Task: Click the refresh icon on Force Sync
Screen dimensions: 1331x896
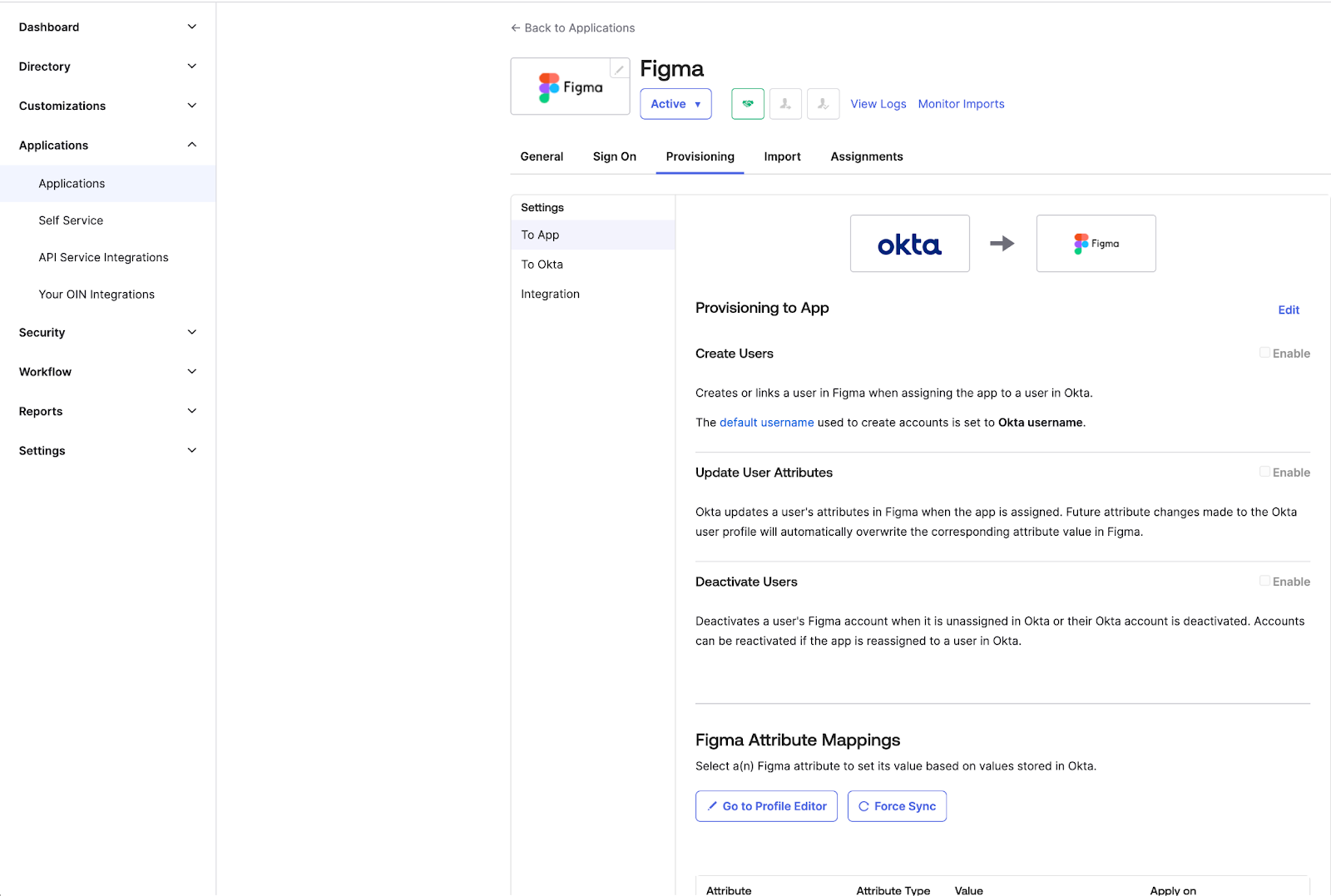Action: (x=865, y=805)
